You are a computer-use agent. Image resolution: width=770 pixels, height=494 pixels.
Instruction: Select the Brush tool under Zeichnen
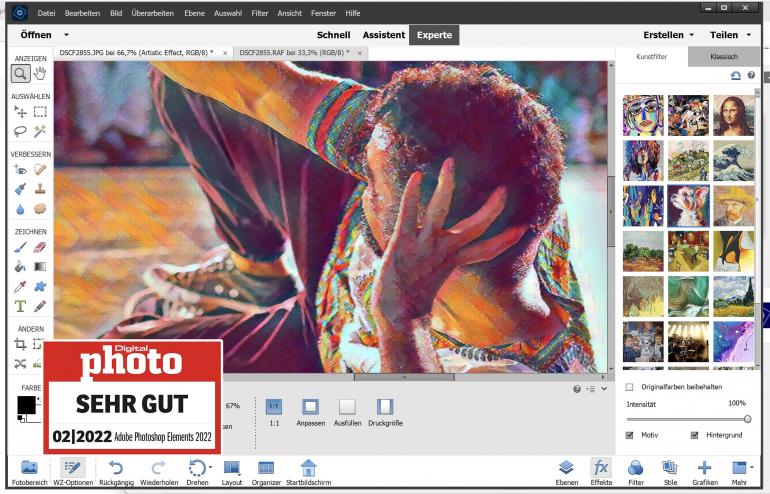[20, 247]
